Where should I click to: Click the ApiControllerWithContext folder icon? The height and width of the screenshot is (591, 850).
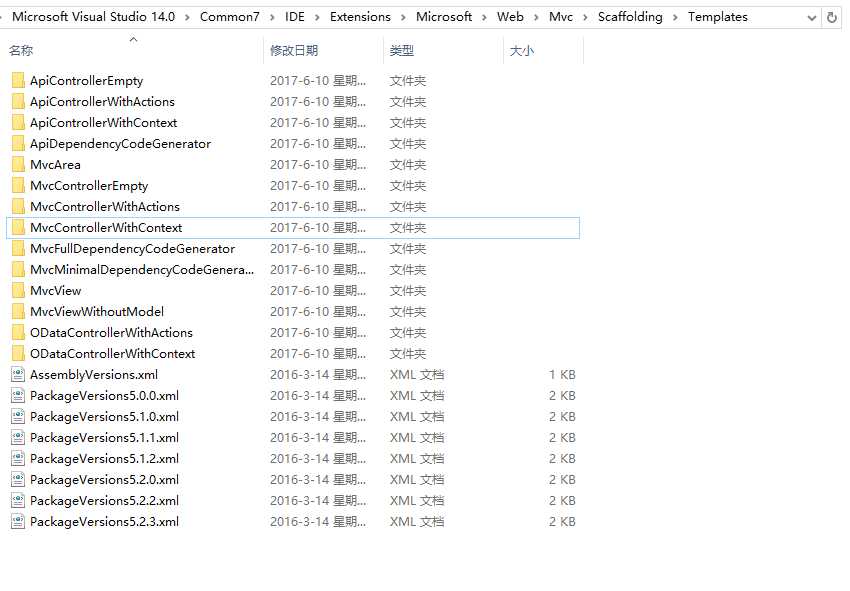click(x=18, y=123)
